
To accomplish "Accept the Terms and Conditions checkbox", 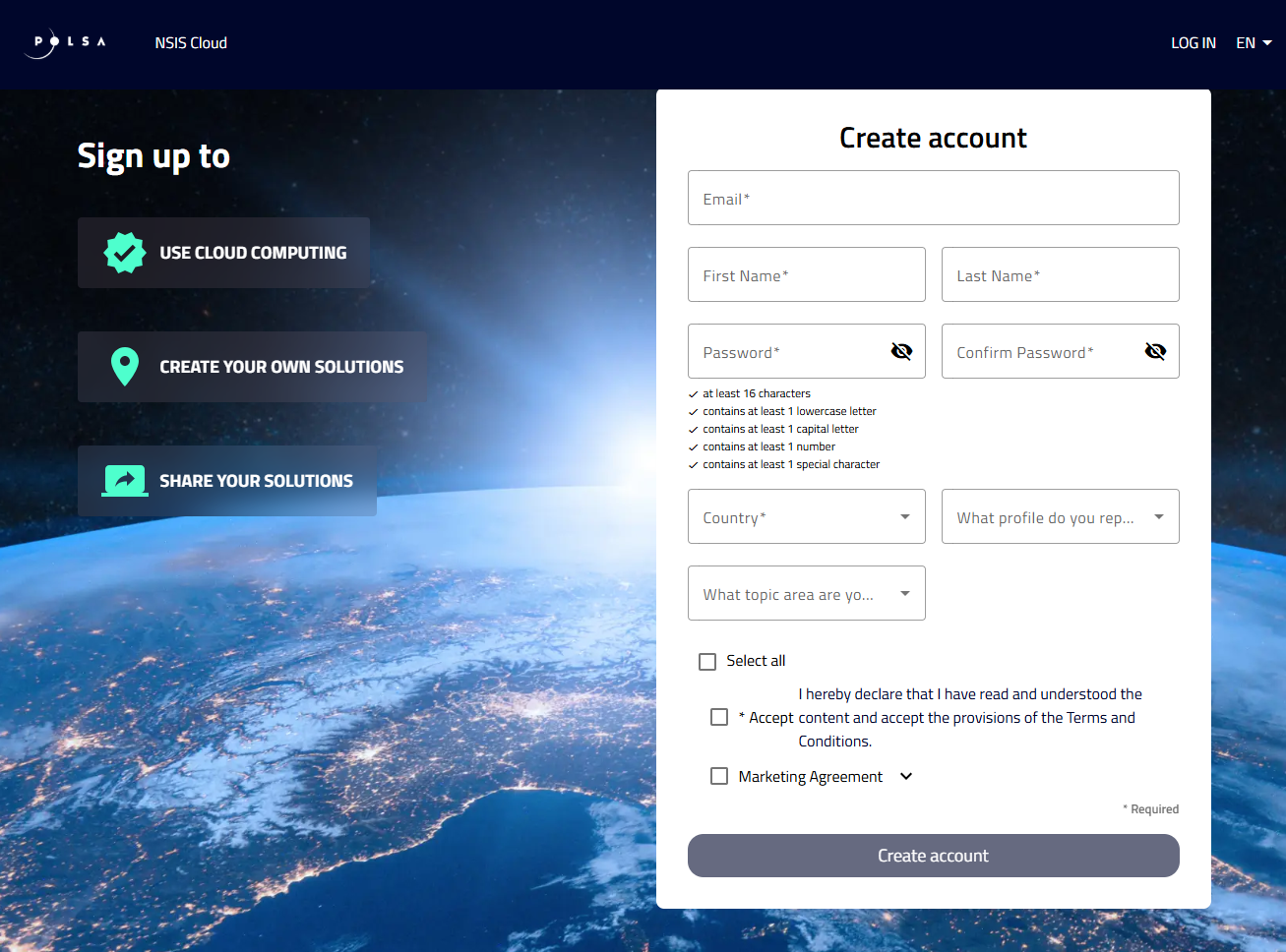I will coord(719,718).
